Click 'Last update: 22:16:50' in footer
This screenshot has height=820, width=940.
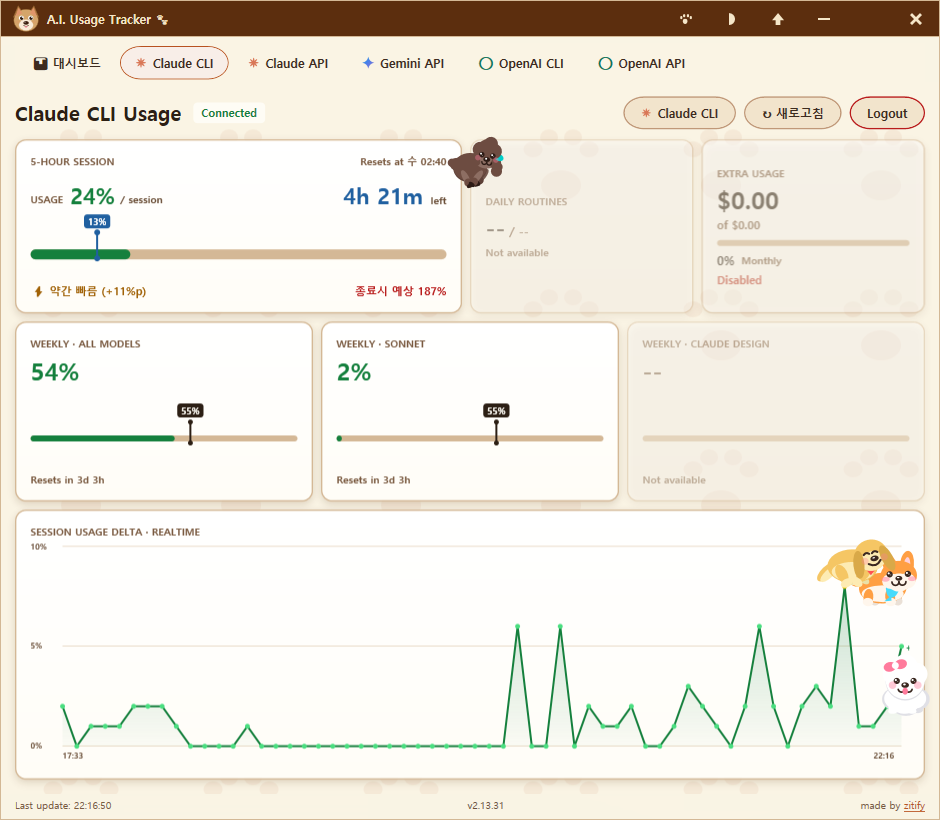point(63,806)
